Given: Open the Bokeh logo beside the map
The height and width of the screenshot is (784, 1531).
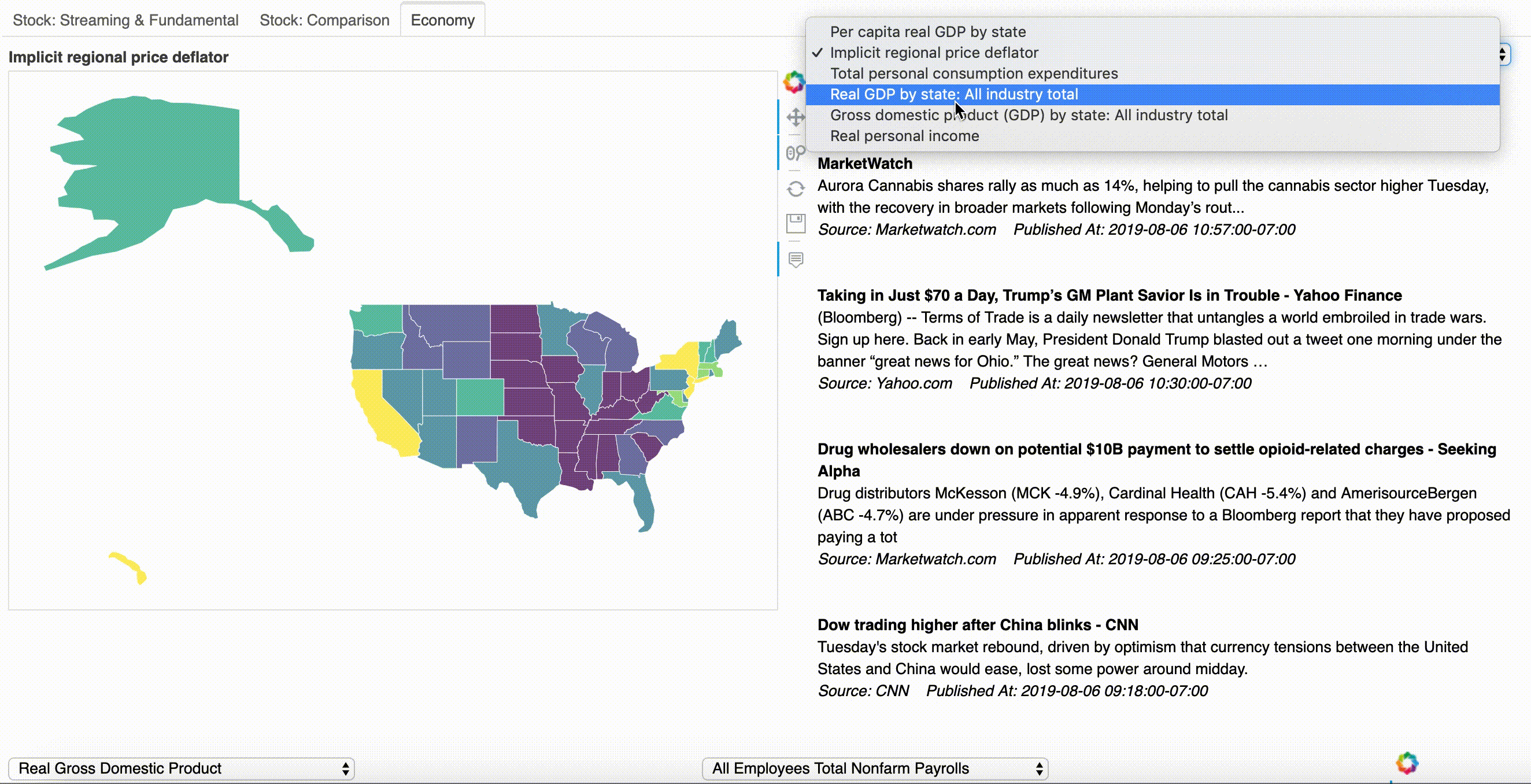Looking at the screenshot, I should pyautogui.click(x=794, y=82).
